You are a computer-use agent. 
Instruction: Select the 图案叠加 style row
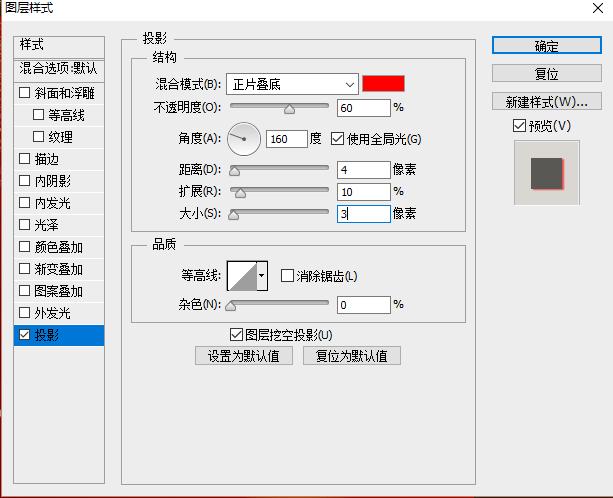point(59,291)
